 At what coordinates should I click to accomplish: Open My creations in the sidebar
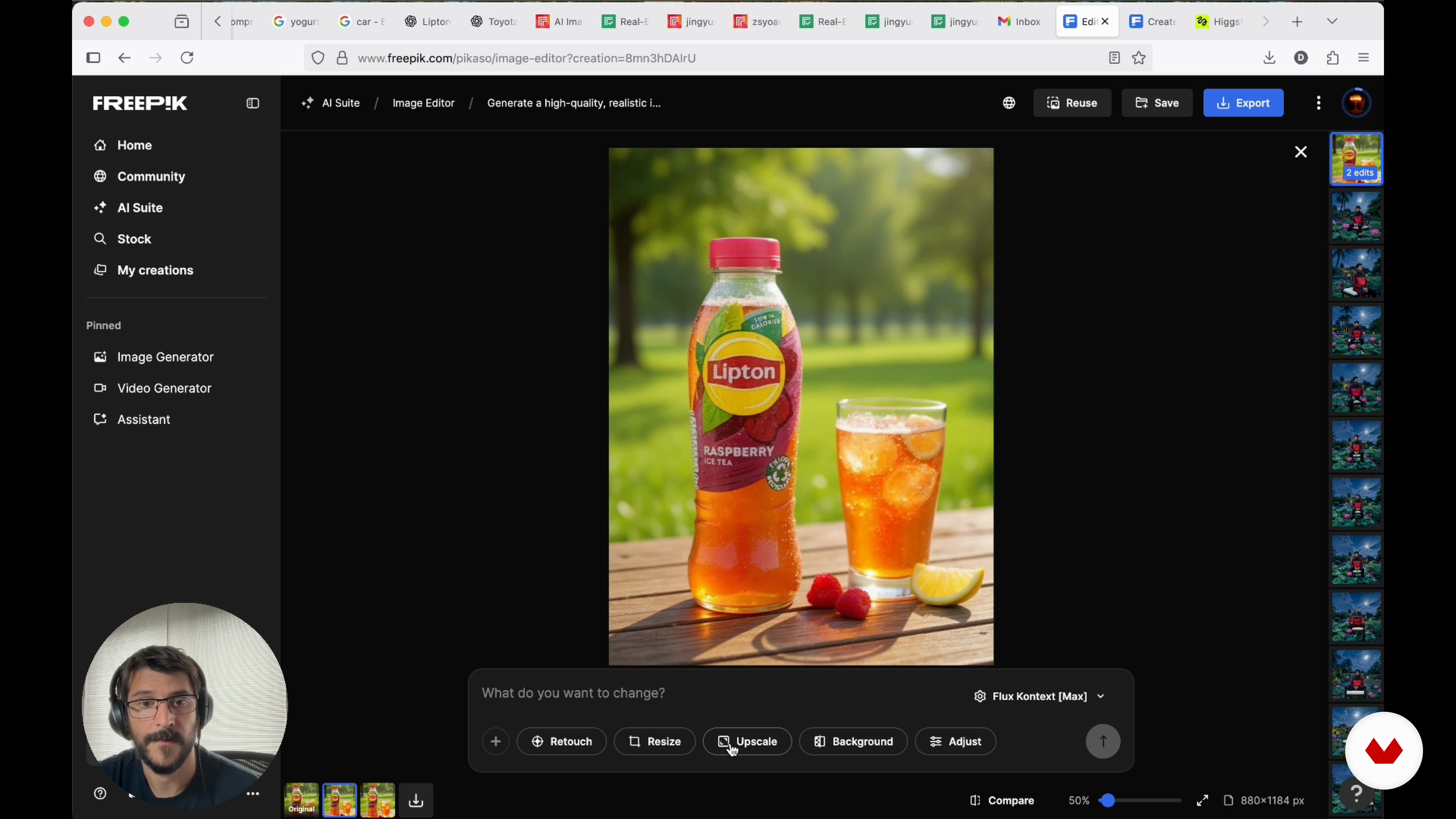(x=155, y=270)
